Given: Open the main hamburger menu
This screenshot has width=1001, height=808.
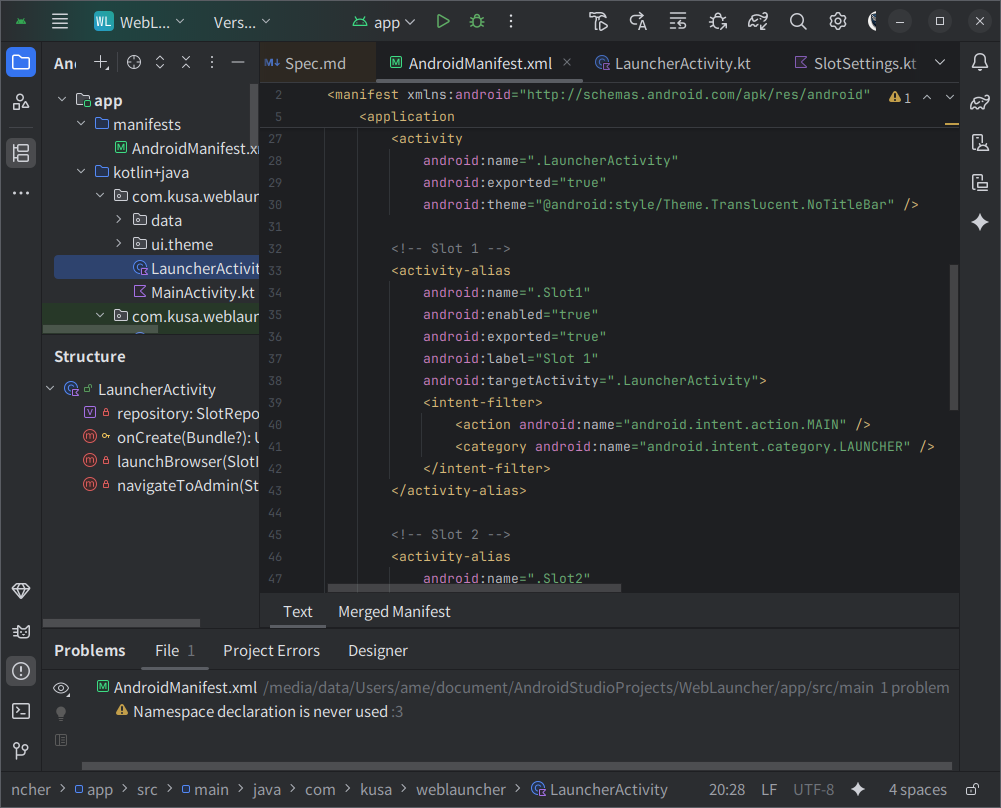Looking at the screenshot, I should (59, 20).
